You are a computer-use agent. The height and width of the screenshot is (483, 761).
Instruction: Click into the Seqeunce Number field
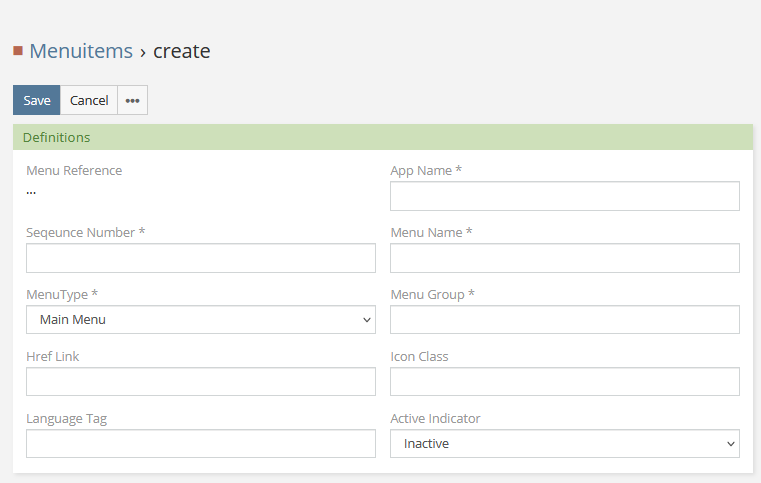(201, 258)
